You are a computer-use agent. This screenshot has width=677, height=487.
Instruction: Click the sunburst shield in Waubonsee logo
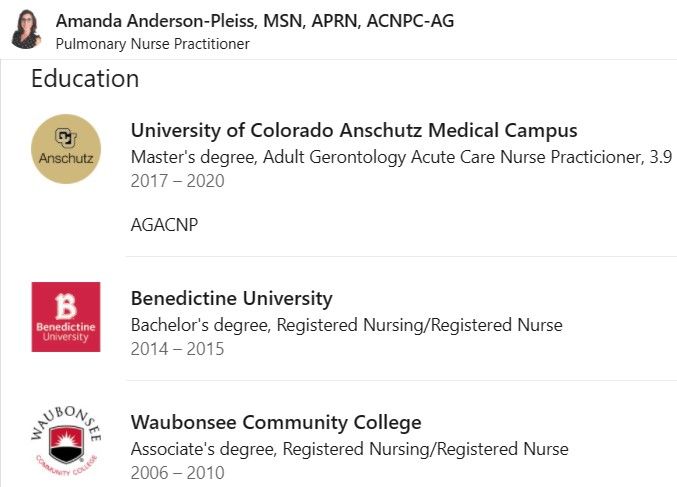[x=66, y=444]
